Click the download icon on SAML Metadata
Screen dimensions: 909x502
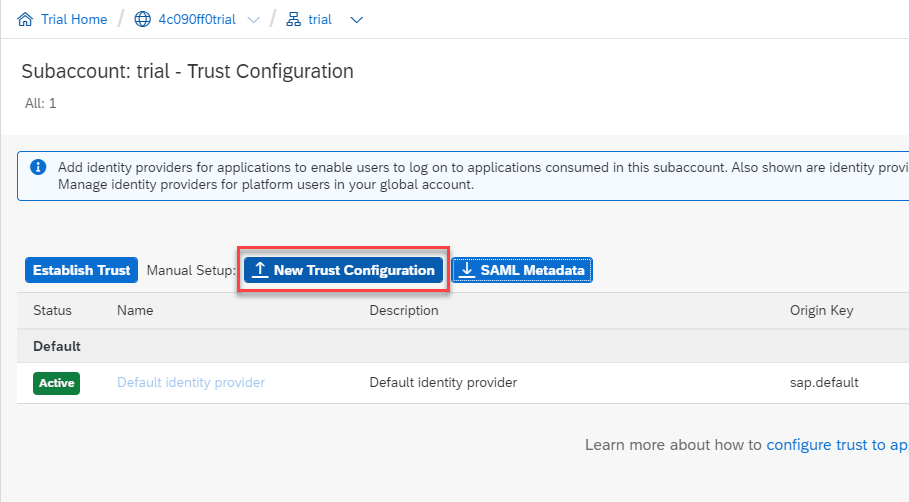pyautogui.click(x=466, y=270)
